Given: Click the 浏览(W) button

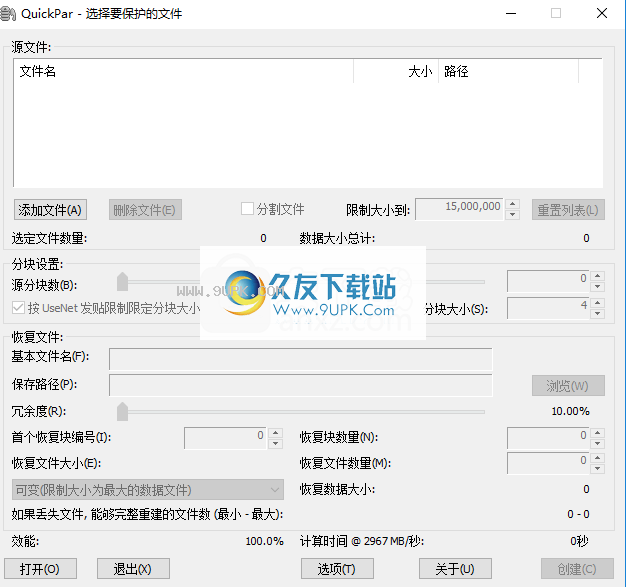Looking at the screenshot, I should click(568, 385).
